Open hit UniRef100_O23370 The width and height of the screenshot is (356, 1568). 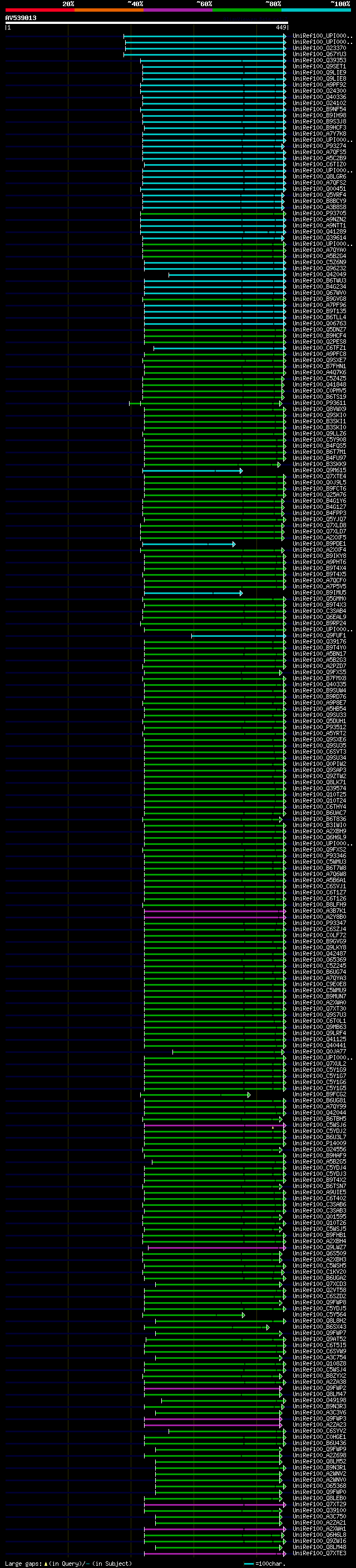pyautogui.click(x=319, y=48)
